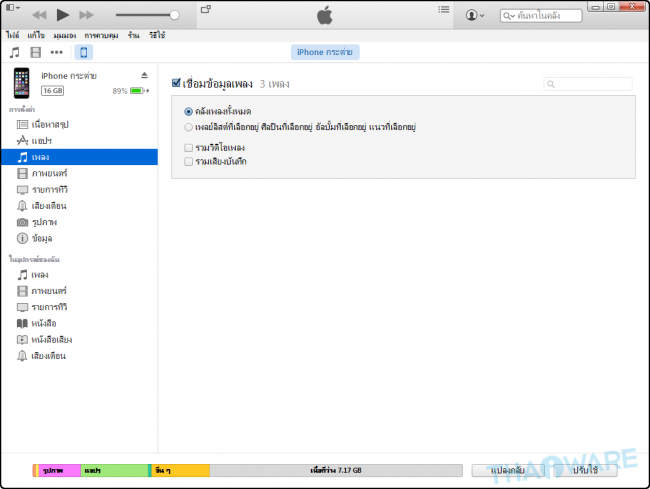Image resolution: width=650 pixels, height=489 pixels.
Task: Select the iPhone device icon button
Action: pyautogui.click(x=84, y=53)
